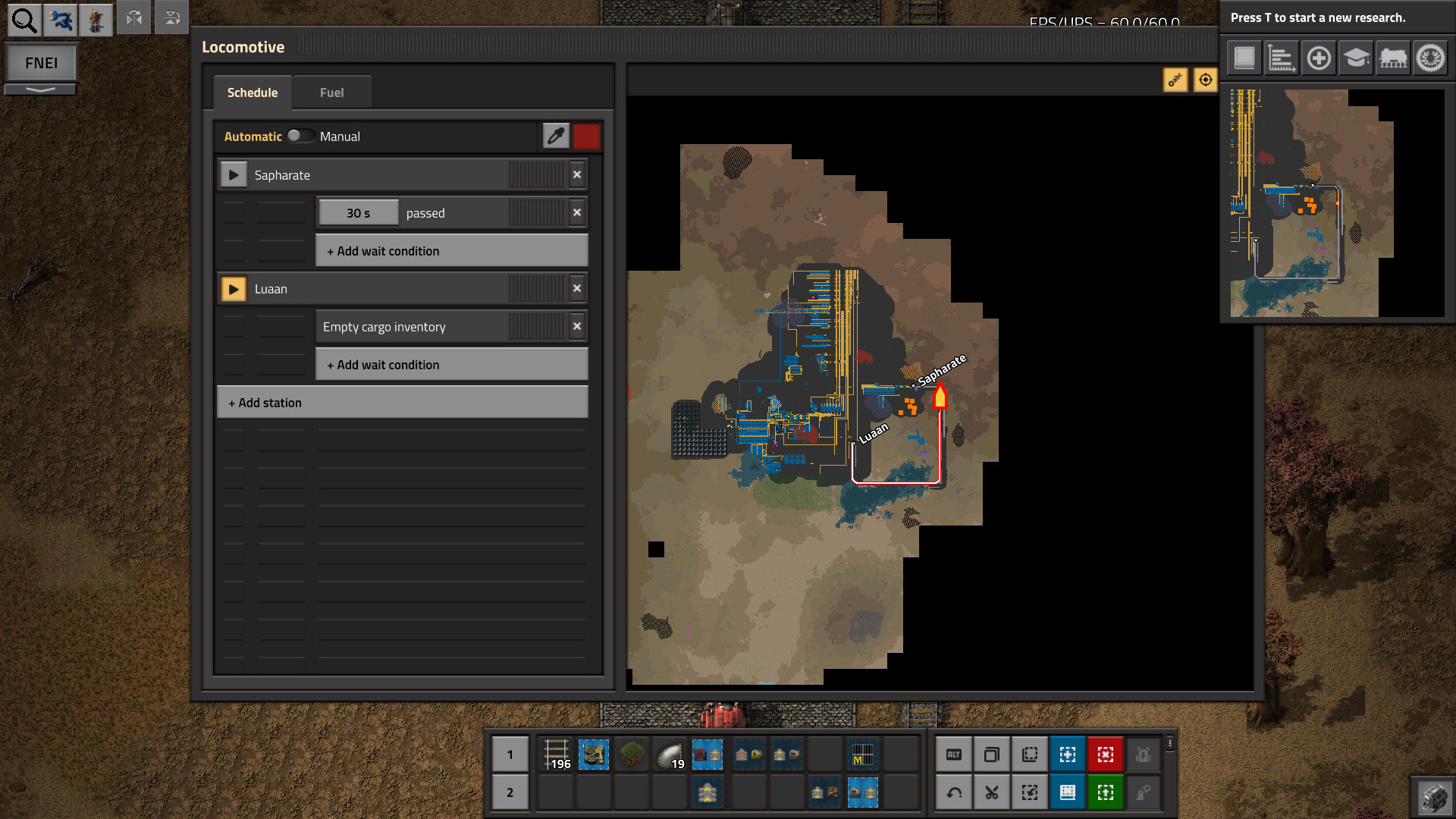The width and height of the screenshot is (1456, 819).
Task: Click the minimap thumbnail
Action: [x=1337, y=203]
